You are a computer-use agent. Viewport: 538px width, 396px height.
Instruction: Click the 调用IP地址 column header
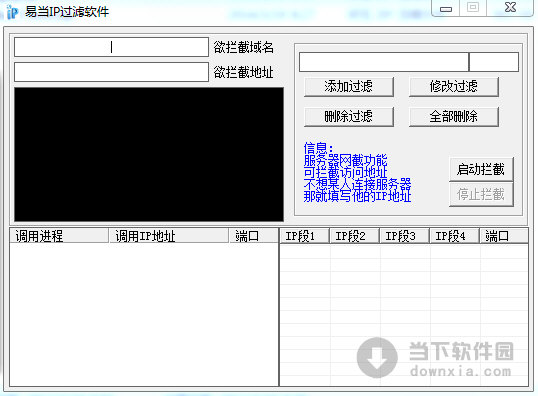click(169, 236)
